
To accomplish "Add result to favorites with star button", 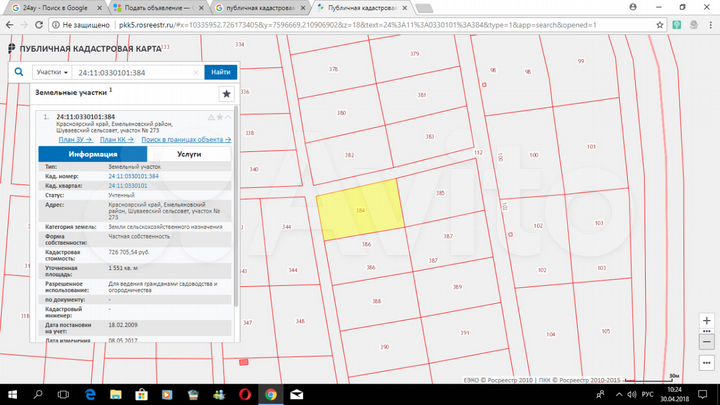I will pos(226,93).
